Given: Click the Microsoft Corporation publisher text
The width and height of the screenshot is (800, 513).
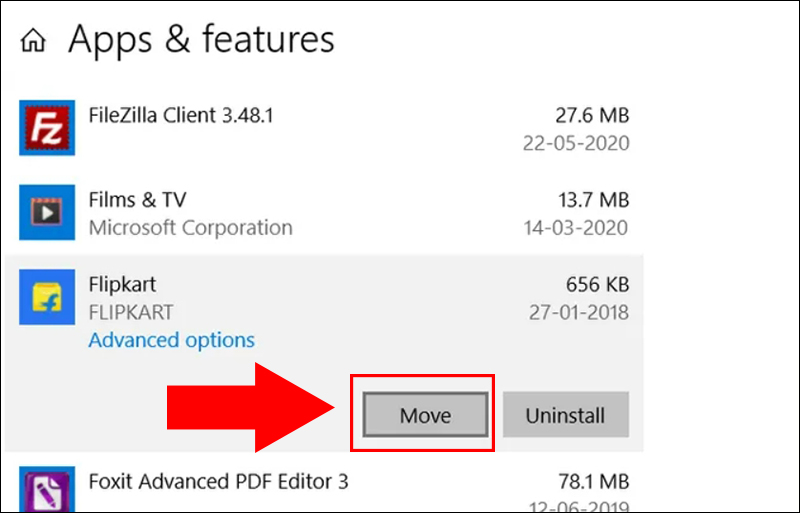Looking at the screenshot, I should [190, 228].
